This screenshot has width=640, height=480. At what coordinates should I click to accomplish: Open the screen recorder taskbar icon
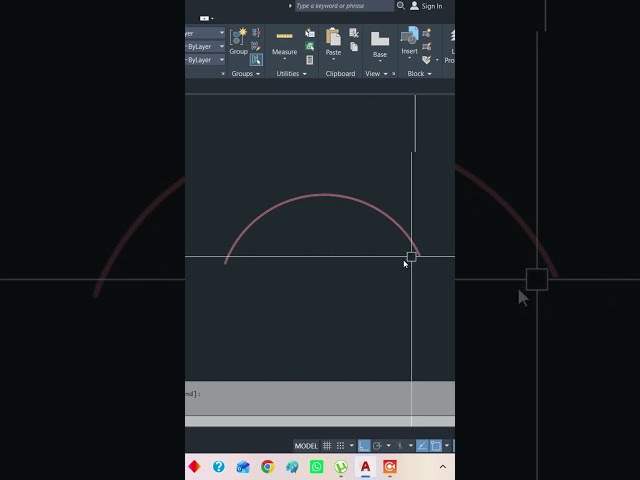390,466
